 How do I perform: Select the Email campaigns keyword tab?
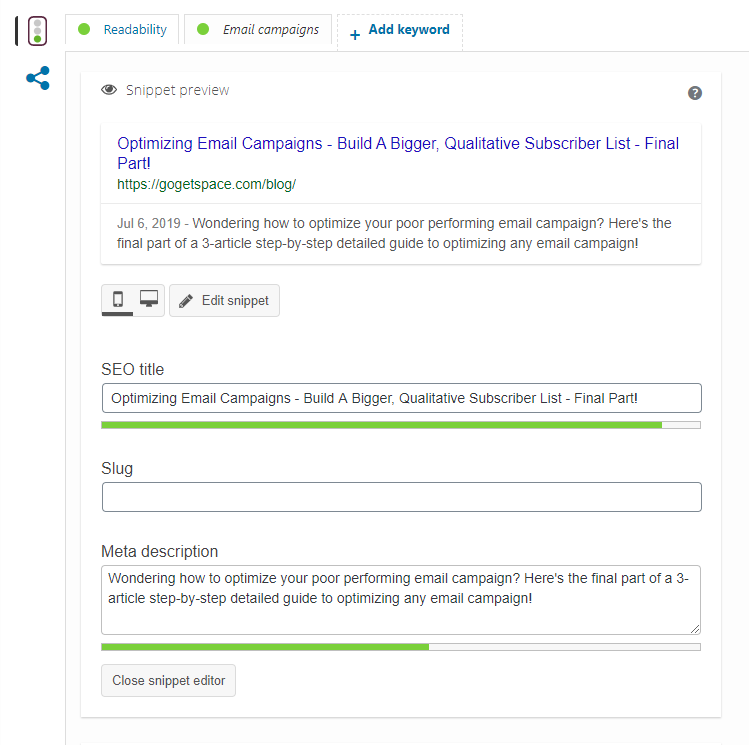coord(258,30)
